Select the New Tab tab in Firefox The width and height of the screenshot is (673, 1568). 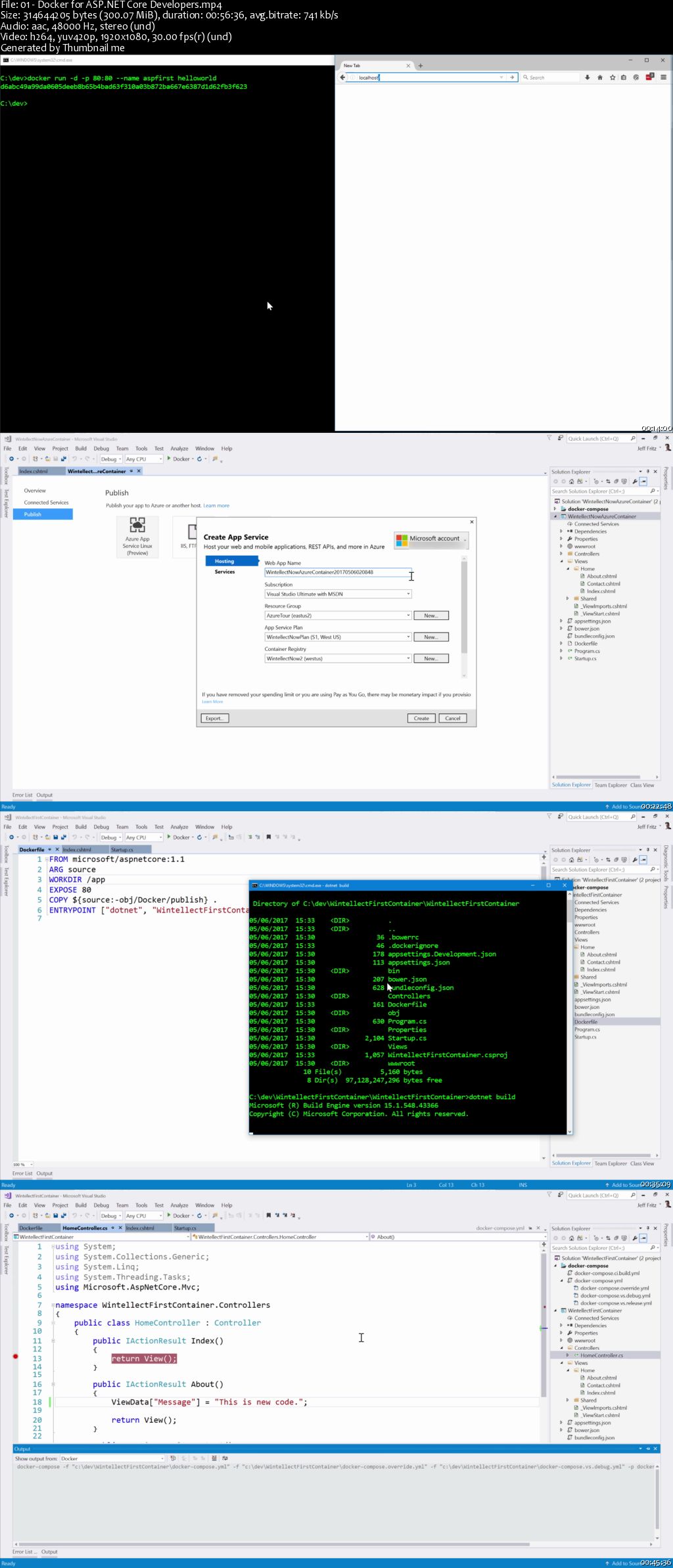tap(376, 66)
